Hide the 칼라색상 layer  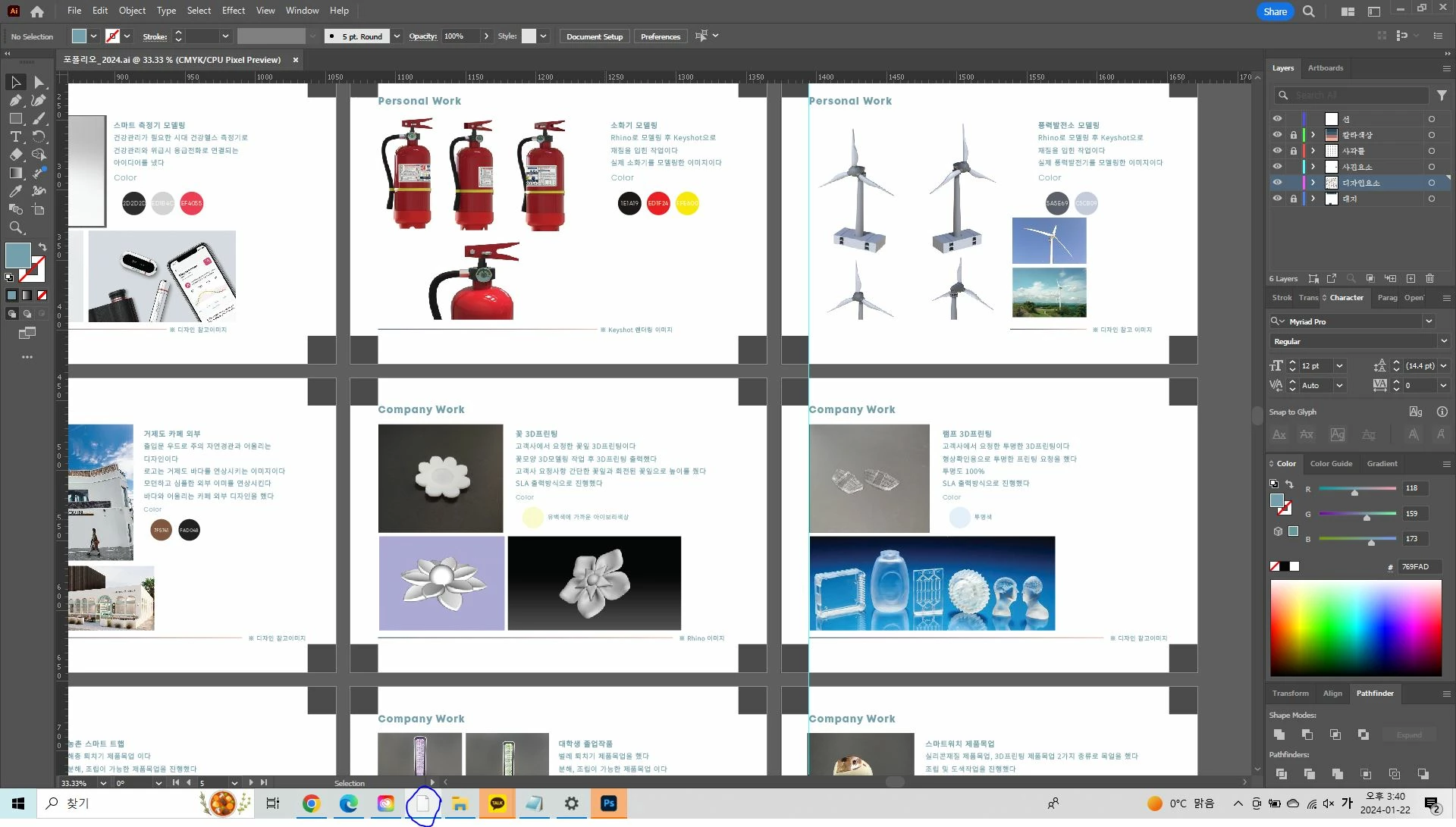coord(1277,135)
